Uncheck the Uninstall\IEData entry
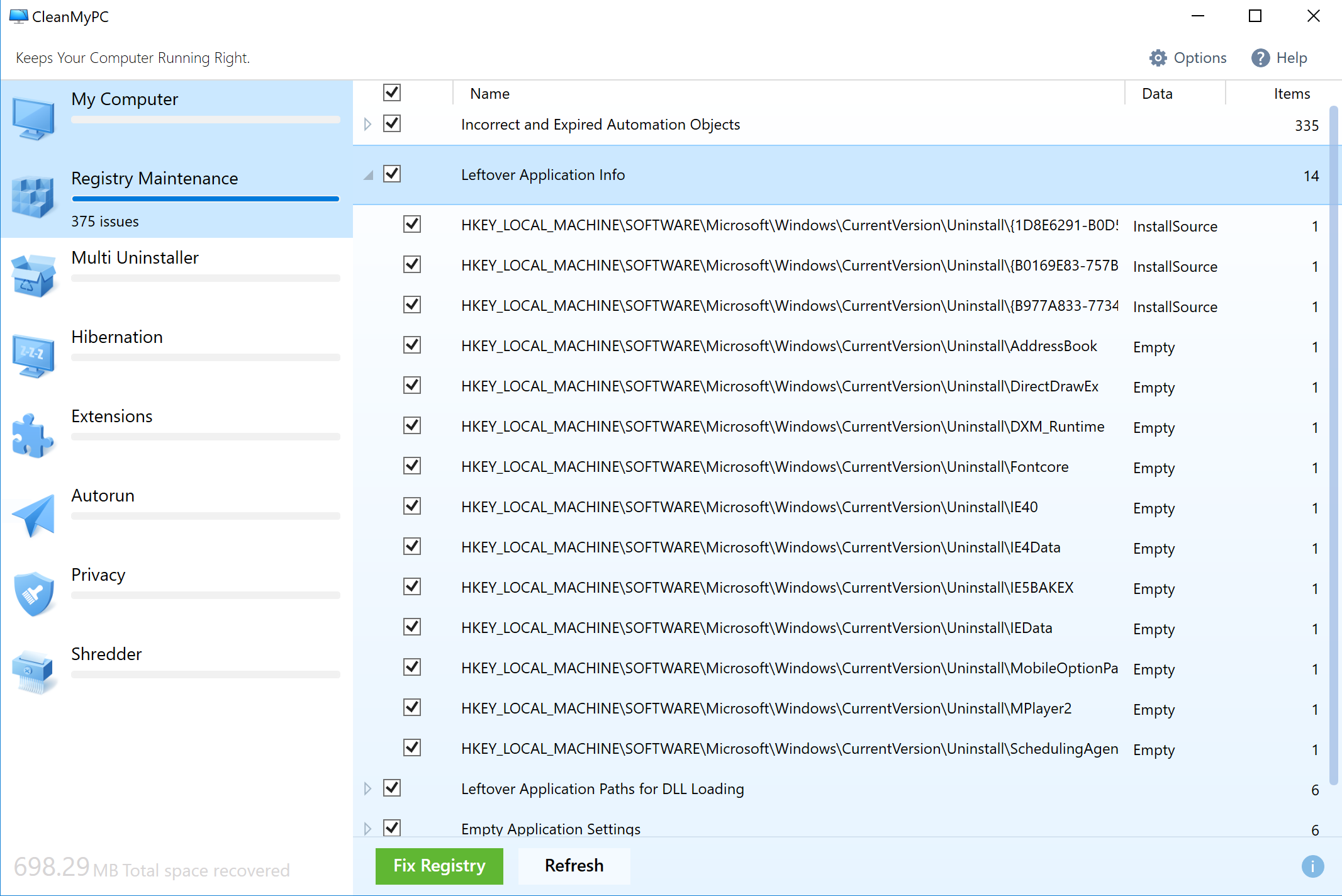Screen dimensions: 1342x896 (412, 627)
